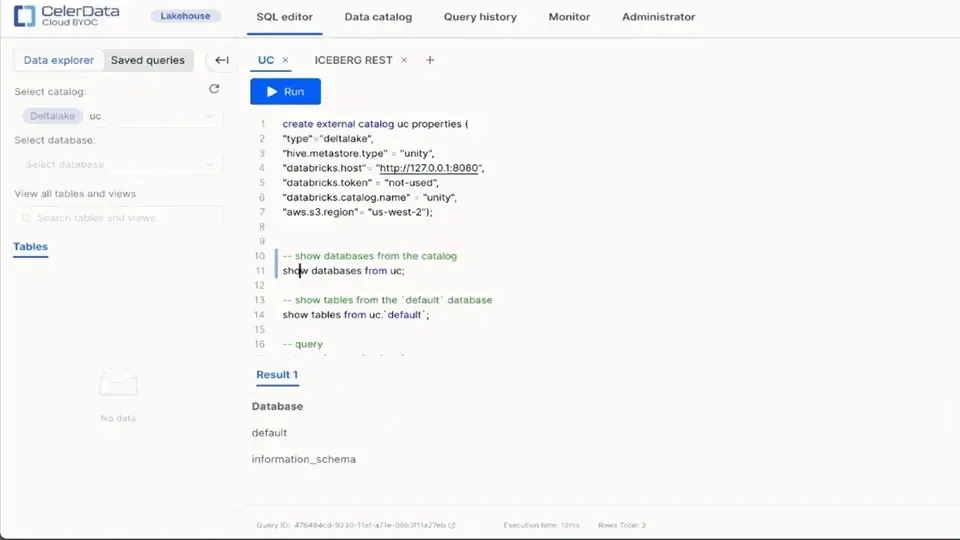
Task: Click the Search tables and views field
Action: 119,218
